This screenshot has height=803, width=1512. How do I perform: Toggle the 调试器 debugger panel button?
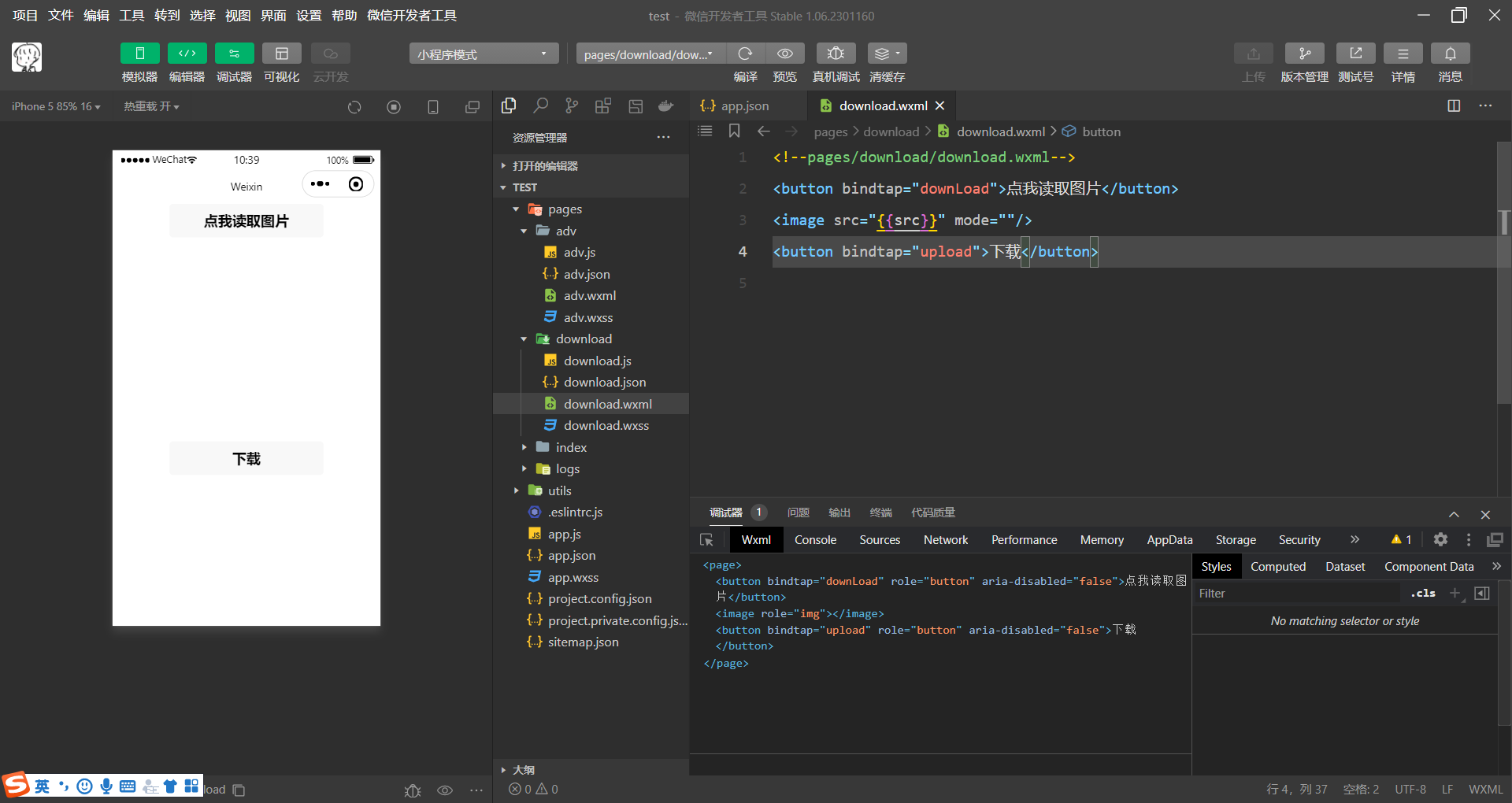(x=234, y=53)
